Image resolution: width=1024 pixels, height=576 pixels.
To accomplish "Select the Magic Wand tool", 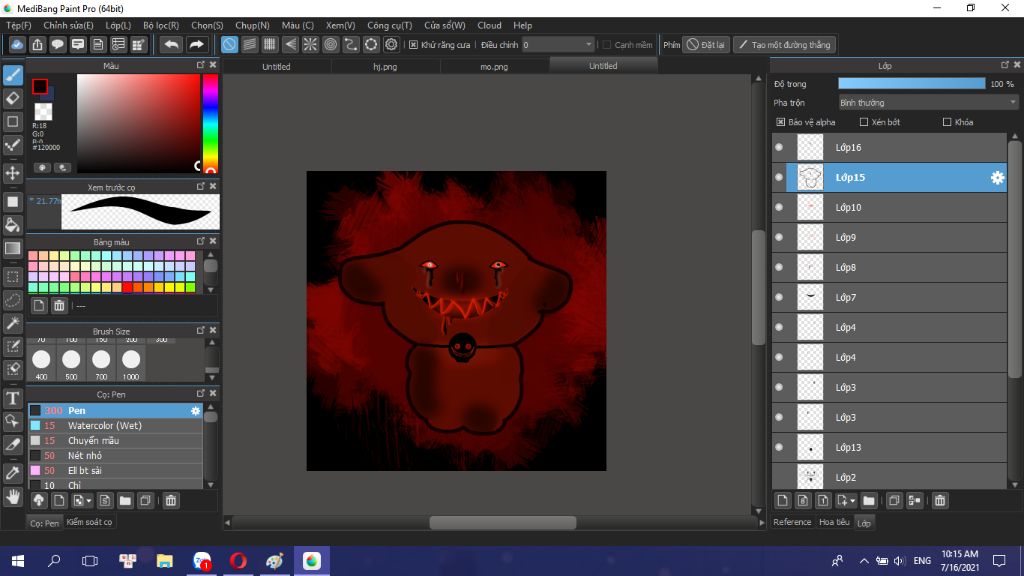I will pos(12,323).
